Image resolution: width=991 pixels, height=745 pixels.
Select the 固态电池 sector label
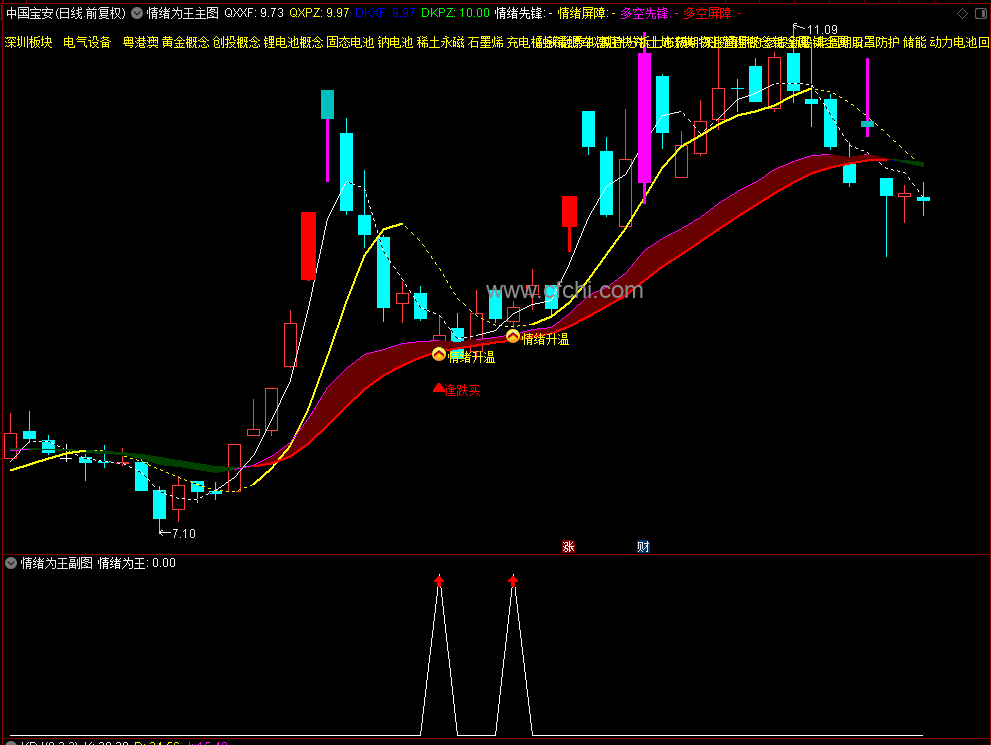350,42
